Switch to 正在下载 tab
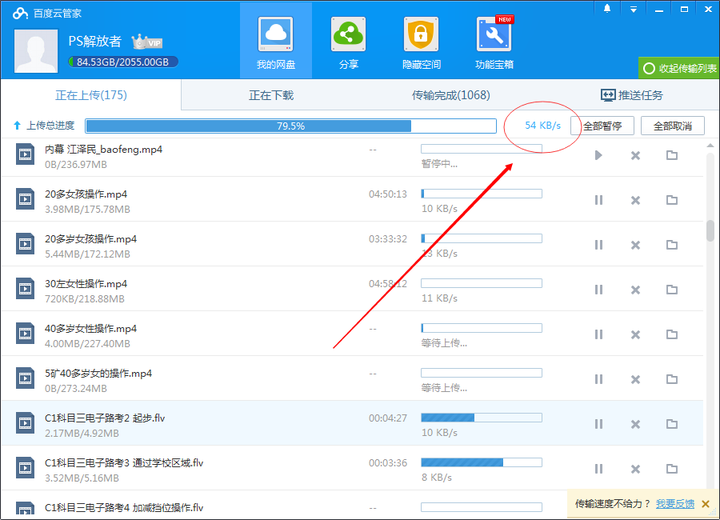Viewport: 720px width, 520px height. (271, 95)
